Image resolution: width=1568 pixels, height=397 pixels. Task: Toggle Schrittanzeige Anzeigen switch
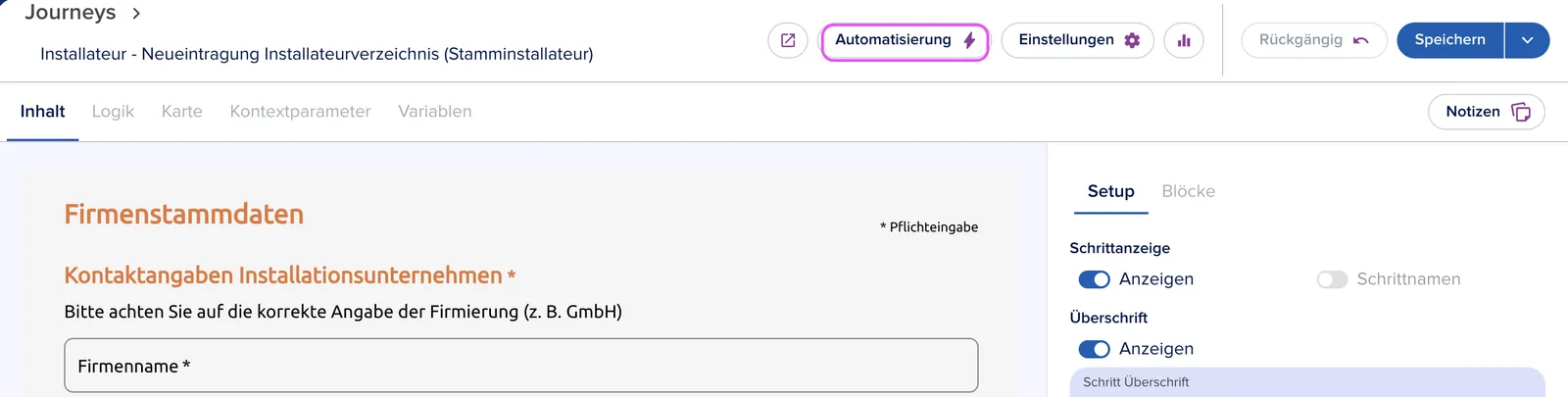point(1094,279)
